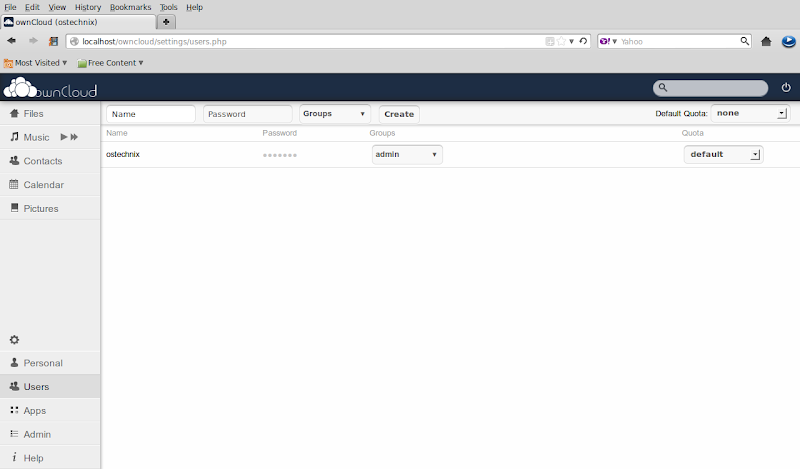This screenshot has height=469, width=800.
Task: Open a new tab with the plus button
Action: pyautogui.click(x=166, y=22)
